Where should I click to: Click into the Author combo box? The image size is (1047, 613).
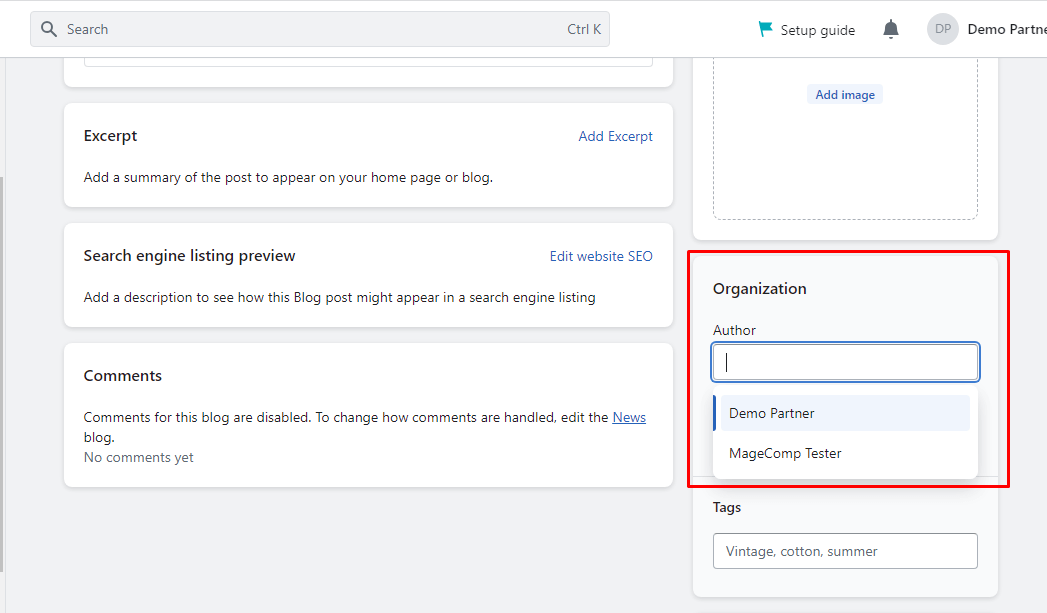(845, 362)
